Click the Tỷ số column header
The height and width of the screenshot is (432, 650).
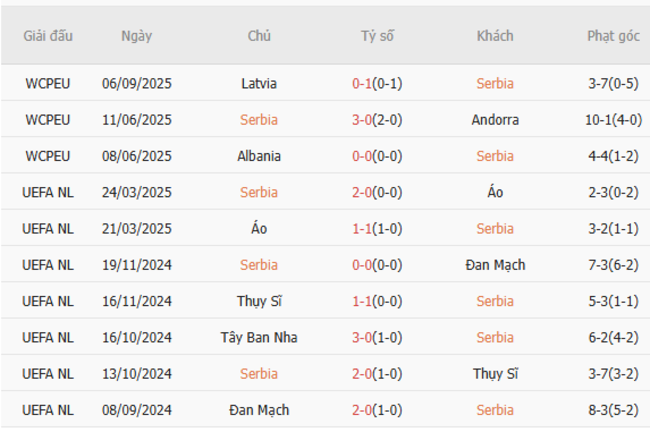coord(377,36)
